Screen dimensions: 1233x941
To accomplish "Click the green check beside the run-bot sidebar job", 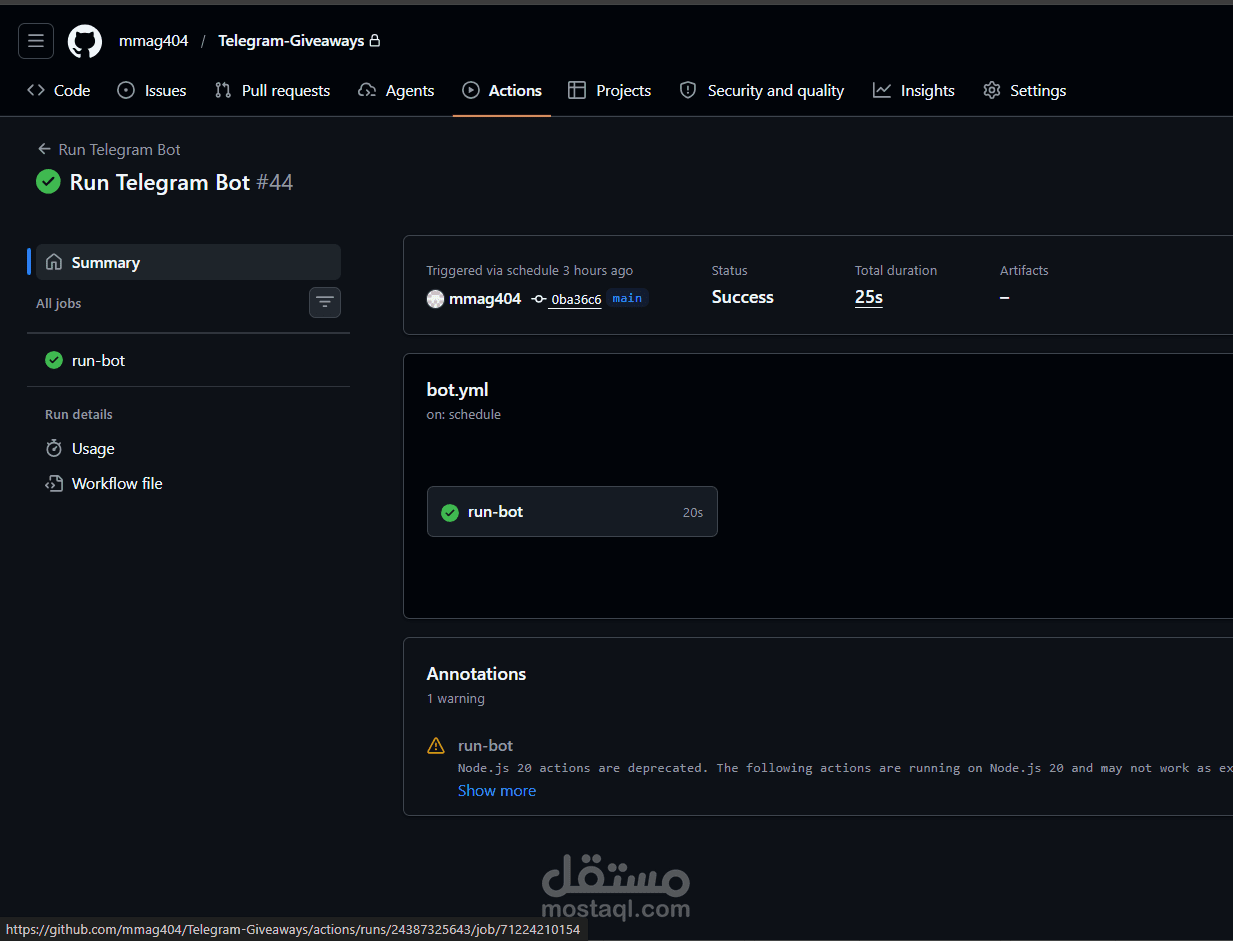I will 54,360.
